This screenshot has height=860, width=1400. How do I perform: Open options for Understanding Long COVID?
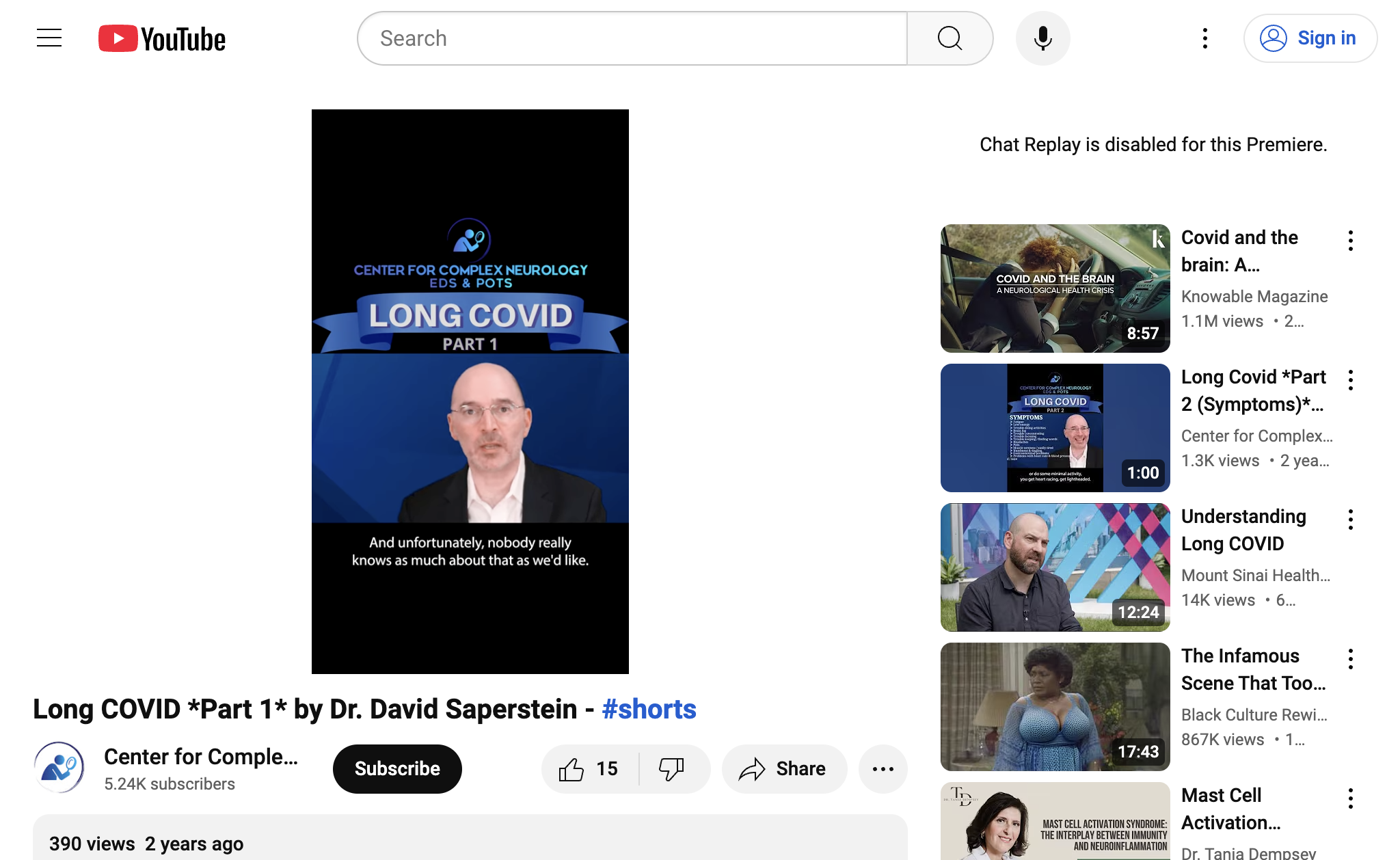coord(1351,520)
